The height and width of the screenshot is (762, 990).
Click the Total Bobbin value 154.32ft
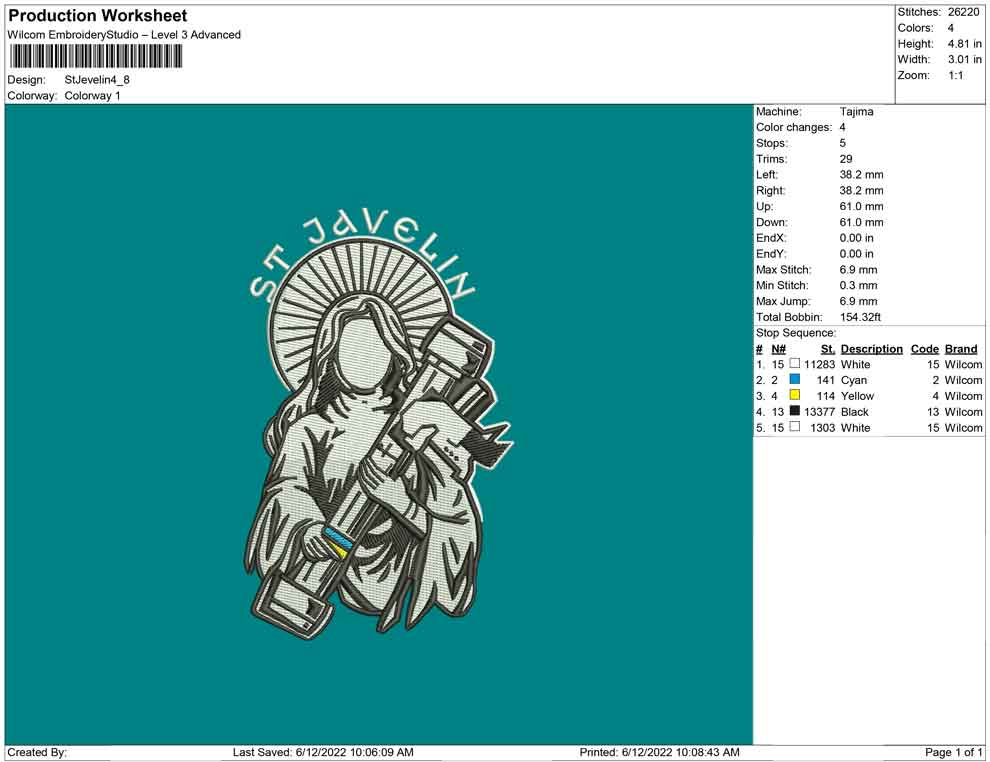(860, 317)
